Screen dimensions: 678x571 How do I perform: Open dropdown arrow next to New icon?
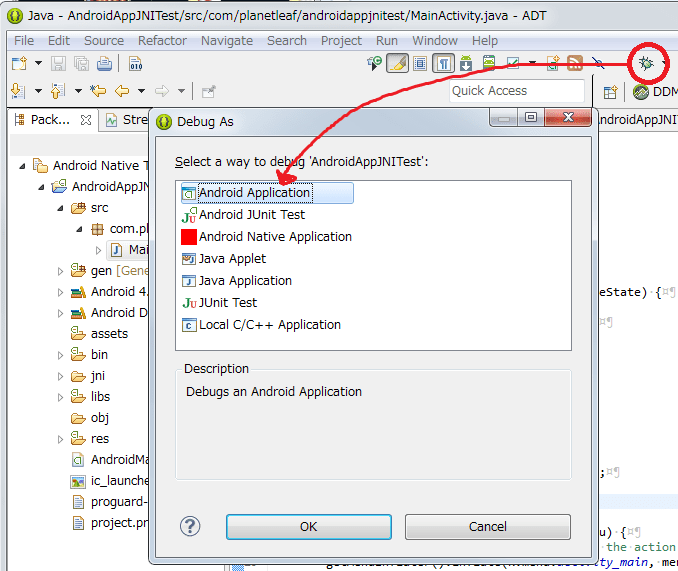(38, 64)
